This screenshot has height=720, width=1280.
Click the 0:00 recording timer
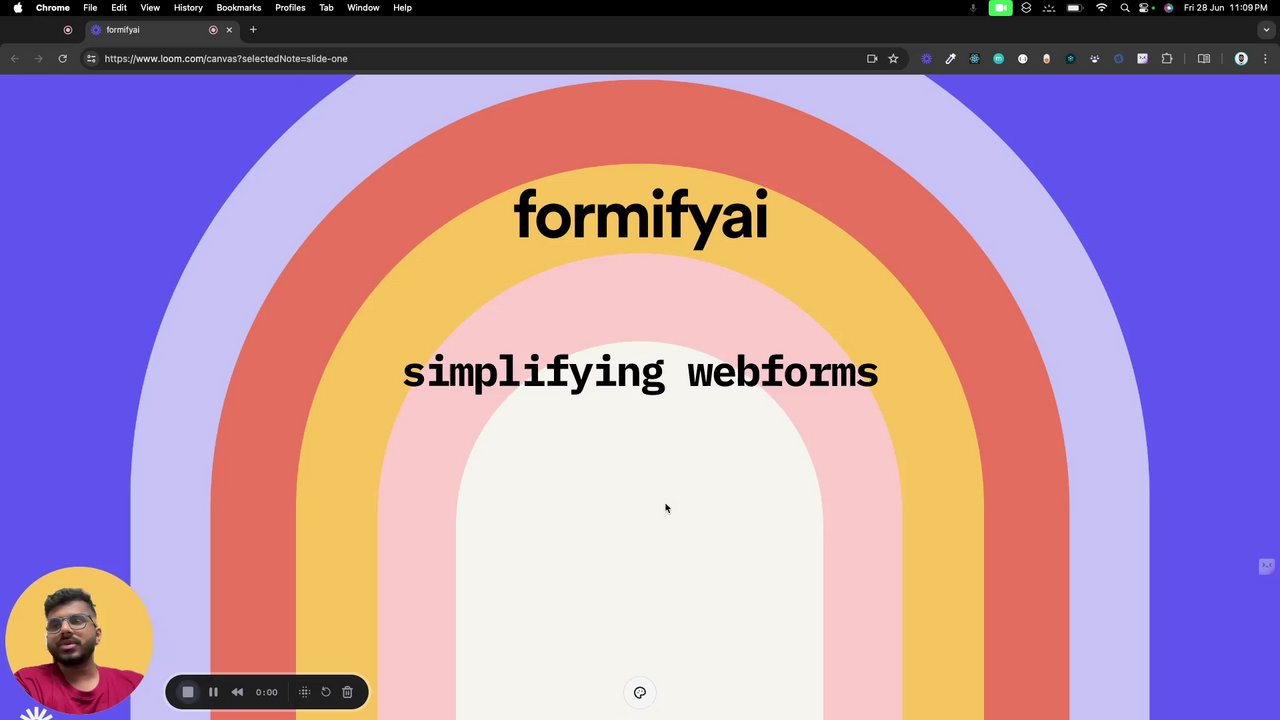click(x=266, y=692)
